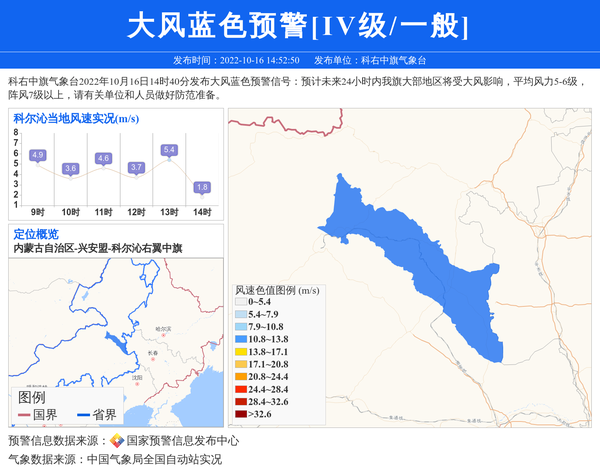The image size is (600, 471).
Task: Select the dark red >32.6 legend swatch
Action: tap(240, 413)
